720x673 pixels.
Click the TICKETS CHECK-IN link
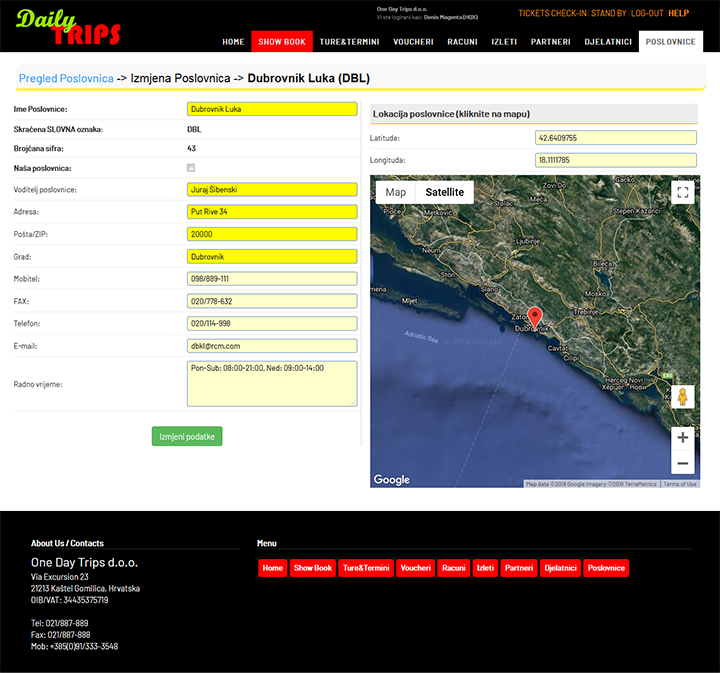(552, 14)
